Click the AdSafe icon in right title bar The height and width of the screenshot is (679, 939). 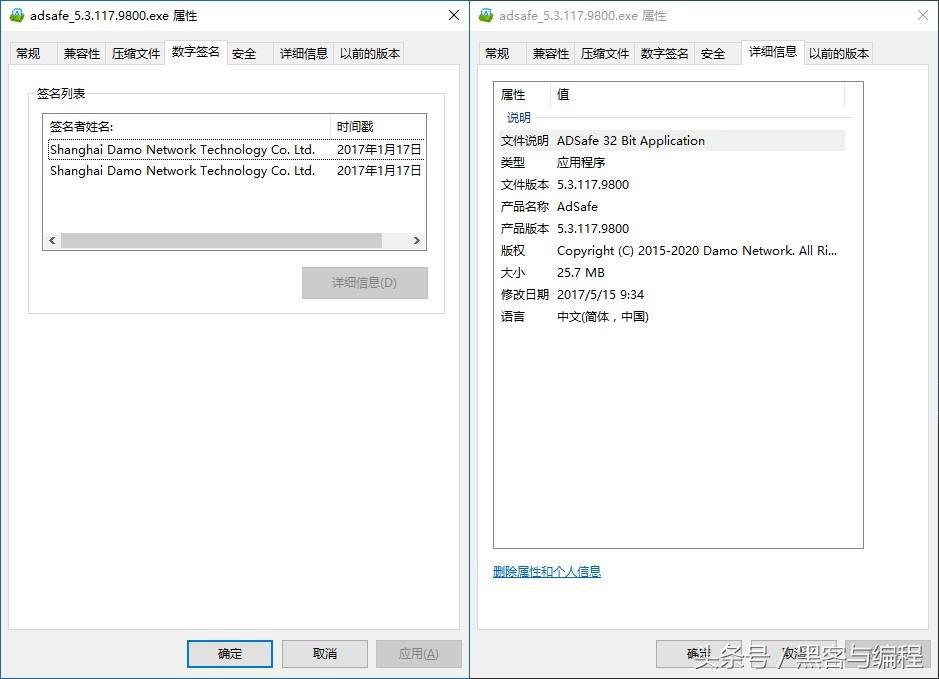[486, 15]
